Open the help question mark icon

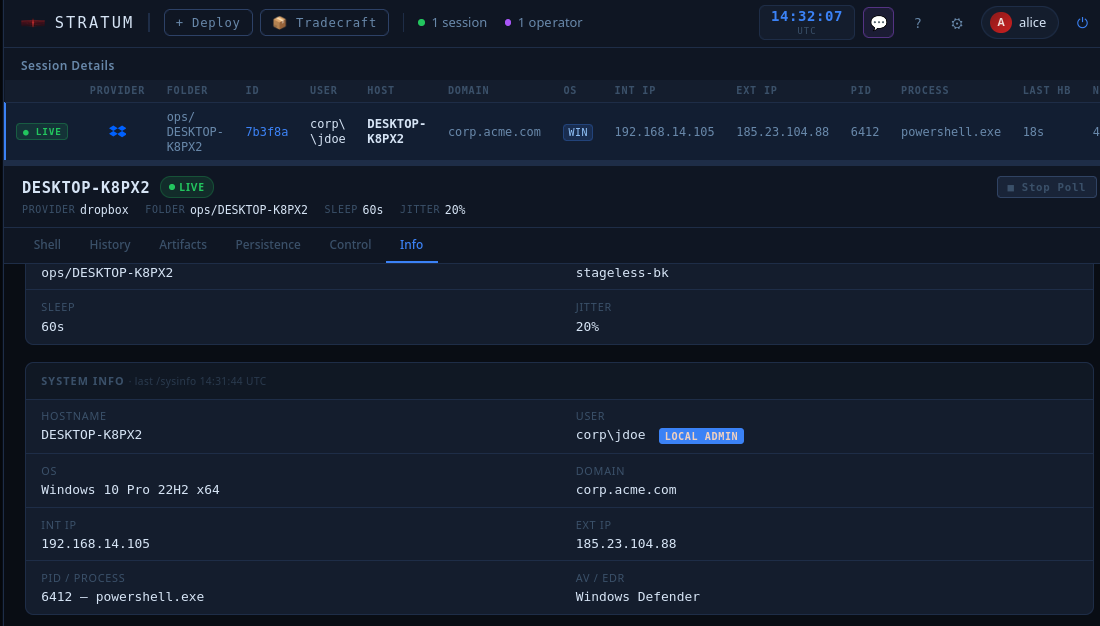(918, 23)
